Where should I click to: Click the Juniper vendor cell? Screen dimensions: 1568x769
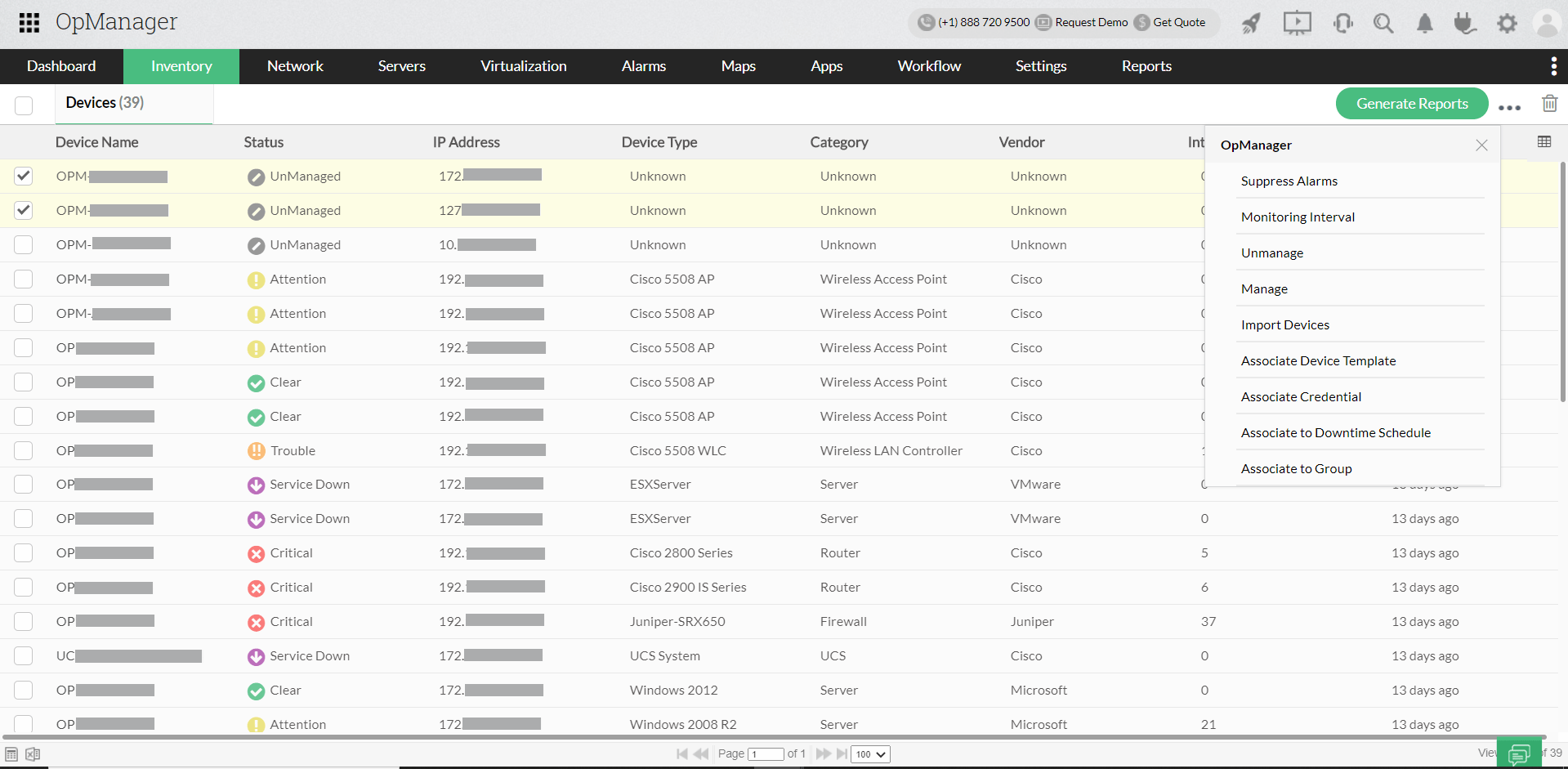(x=1032, y=622)
